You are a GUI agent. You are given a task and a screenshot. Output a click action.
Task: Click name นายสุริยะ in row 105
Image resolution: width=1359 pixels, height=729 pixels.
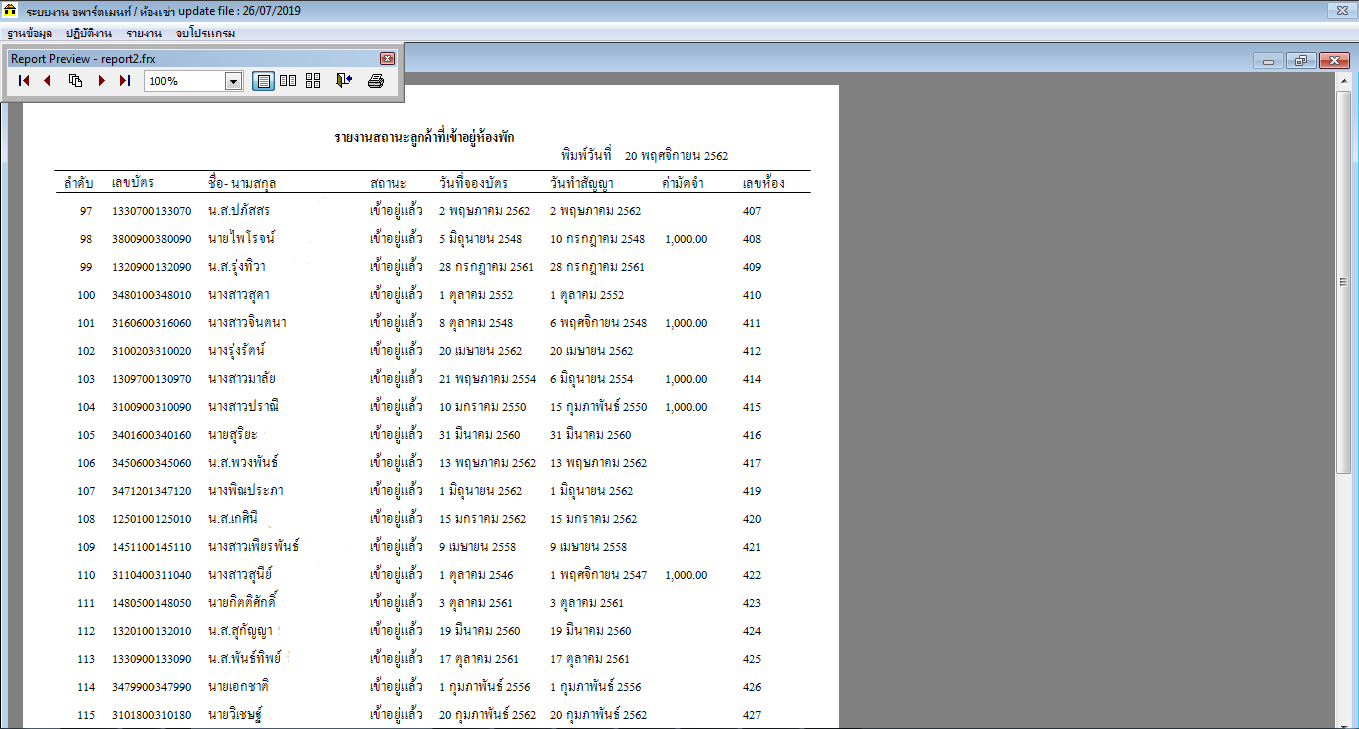pyautogui.click(x=232, y=435)
